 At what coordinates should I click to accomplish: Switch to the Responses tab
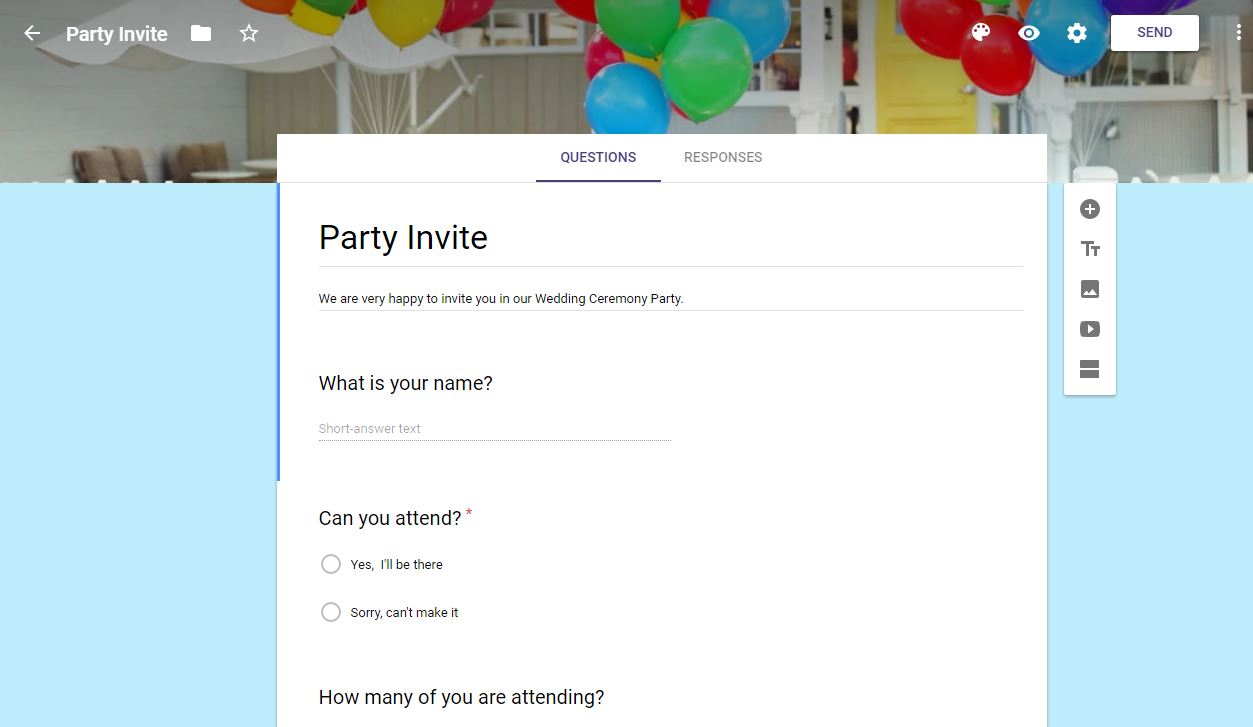723,157
